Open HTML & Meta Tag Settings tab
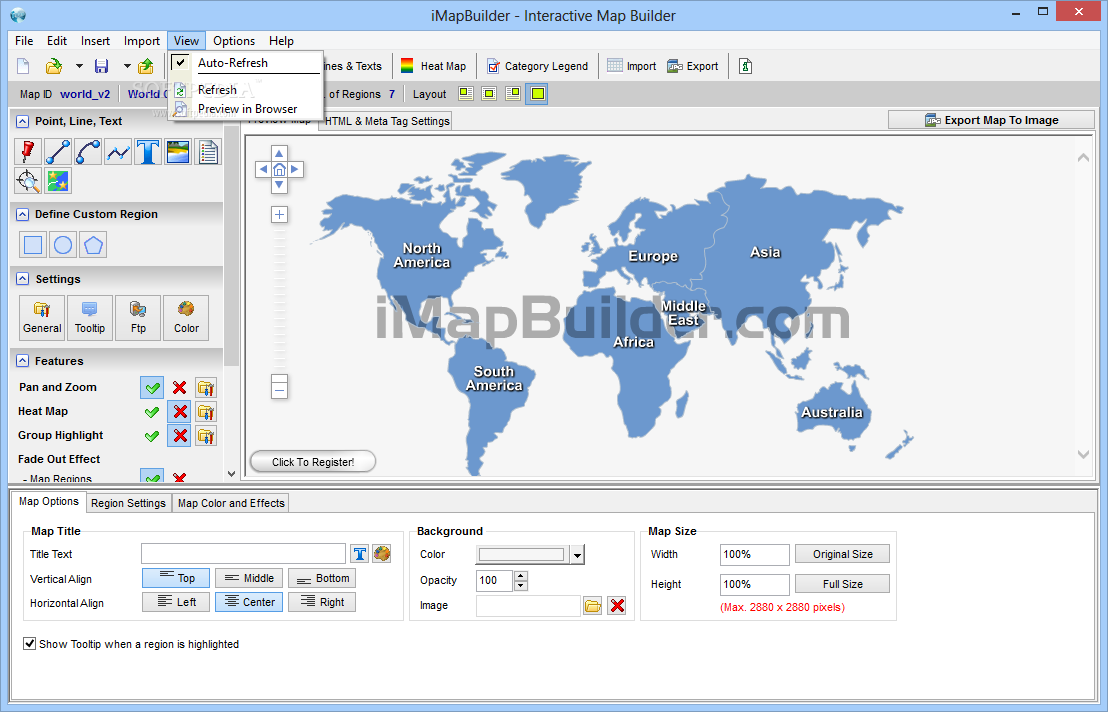 pyautogui.click(x=387, y=121)
